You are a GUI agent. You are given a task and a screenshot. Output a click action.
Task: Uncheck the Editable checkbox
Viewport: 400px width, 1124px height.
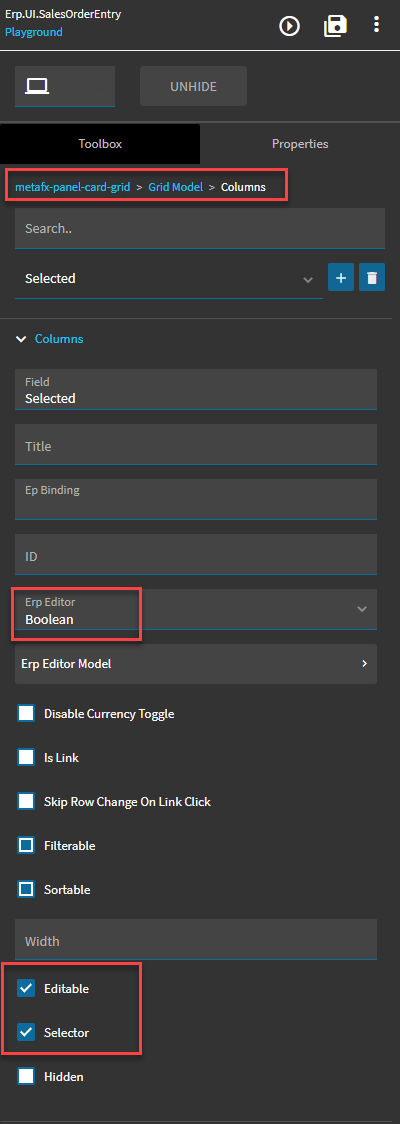tap(27, 989)
